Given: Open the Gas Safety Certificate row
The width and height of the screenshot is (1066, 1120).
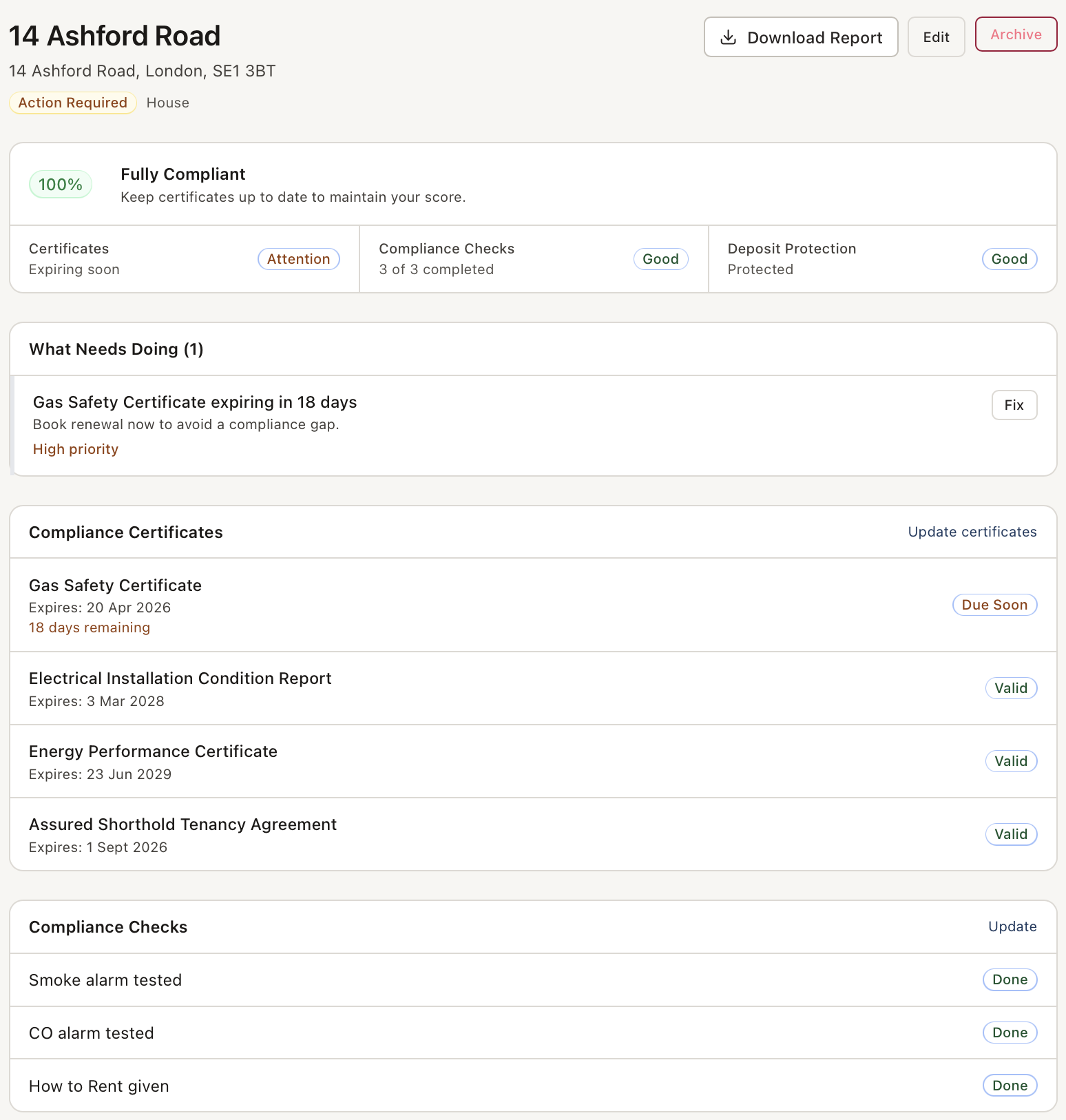Looking at the screenshot, I should (116, 585).
